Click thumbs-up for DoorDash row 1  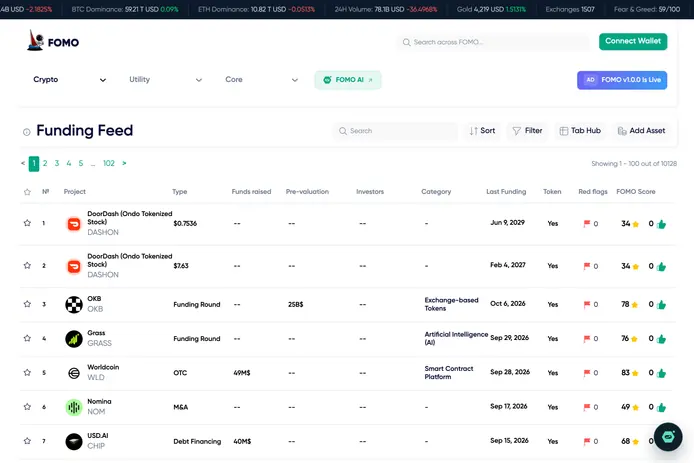coord(662,224)
